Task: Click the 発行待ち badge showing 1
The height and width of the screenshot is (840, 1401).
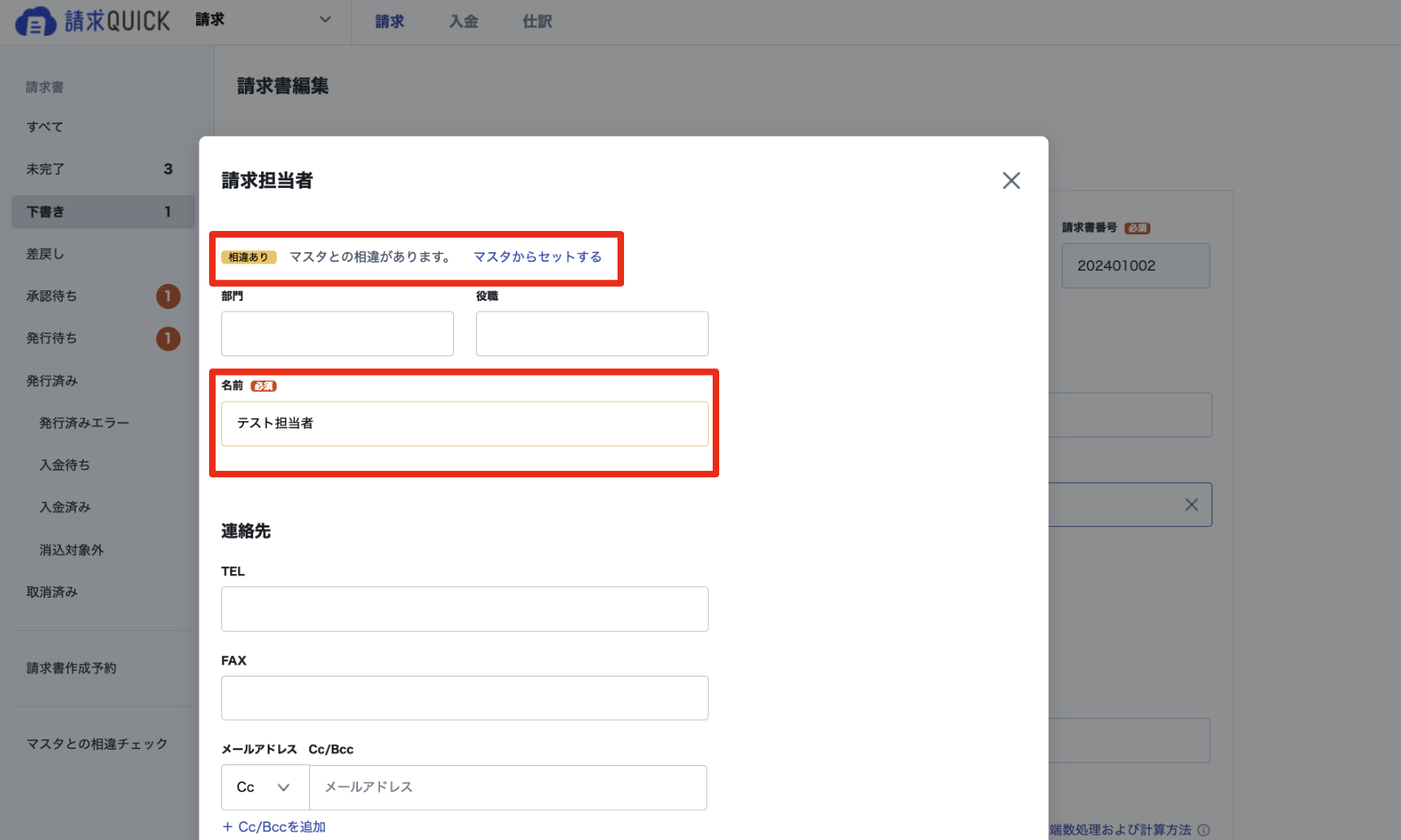Action: coord(168,338)
